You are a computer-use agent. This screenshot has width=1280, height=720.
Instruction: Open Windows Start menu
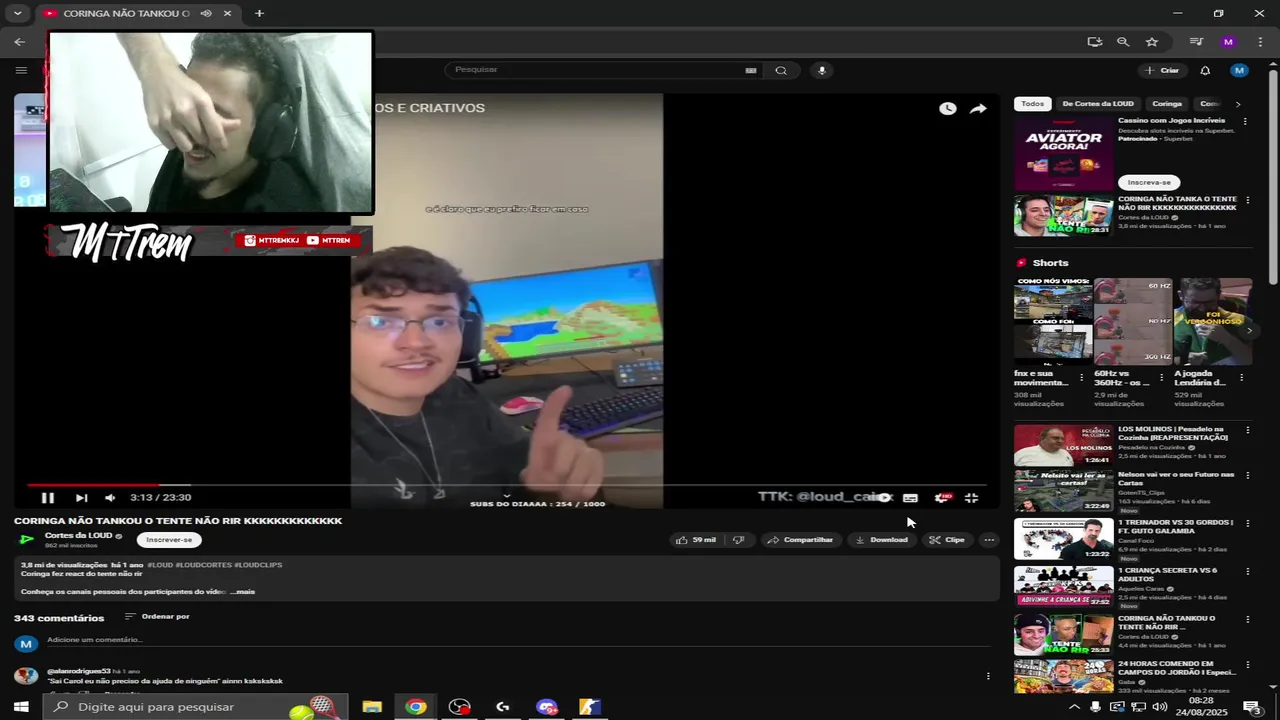(20, 707)
